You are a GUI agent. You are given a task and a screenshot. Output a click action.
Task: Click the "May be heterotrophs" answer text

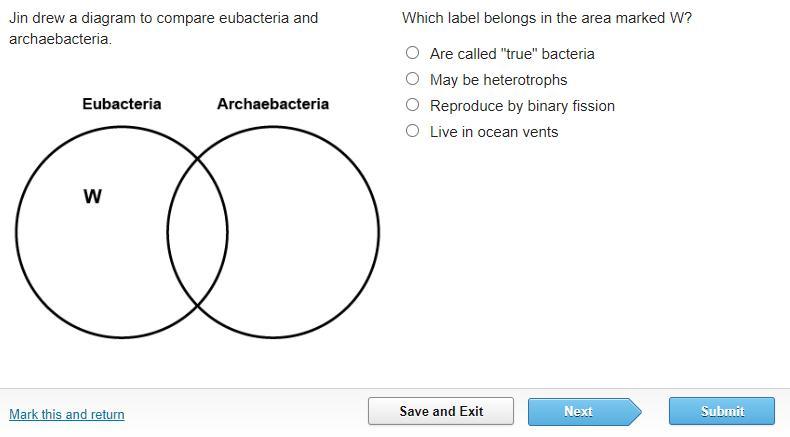click(x=498, y=80)
